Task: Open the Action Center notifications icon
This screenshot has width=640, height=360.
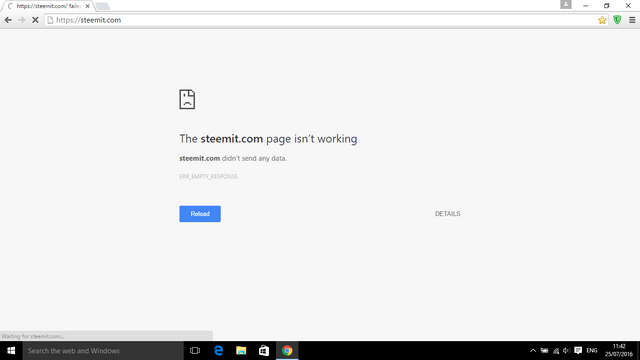Action: 578,351
